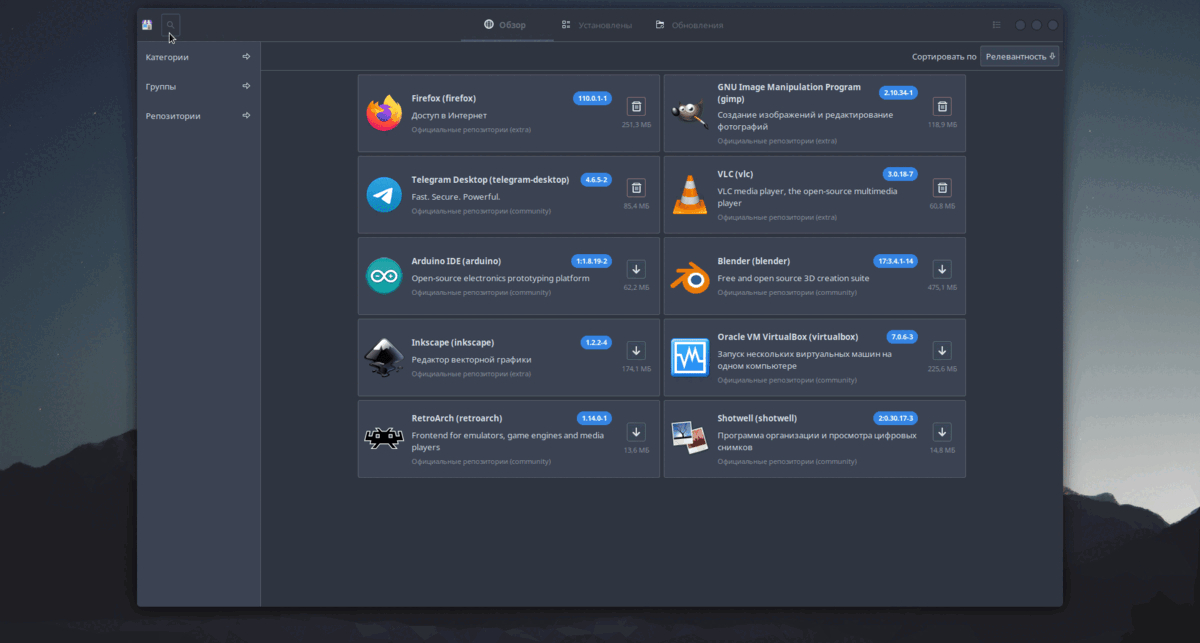1200x643 pixels.
Task: Open the VLC (vlc) title
Action: click(735, 174)
